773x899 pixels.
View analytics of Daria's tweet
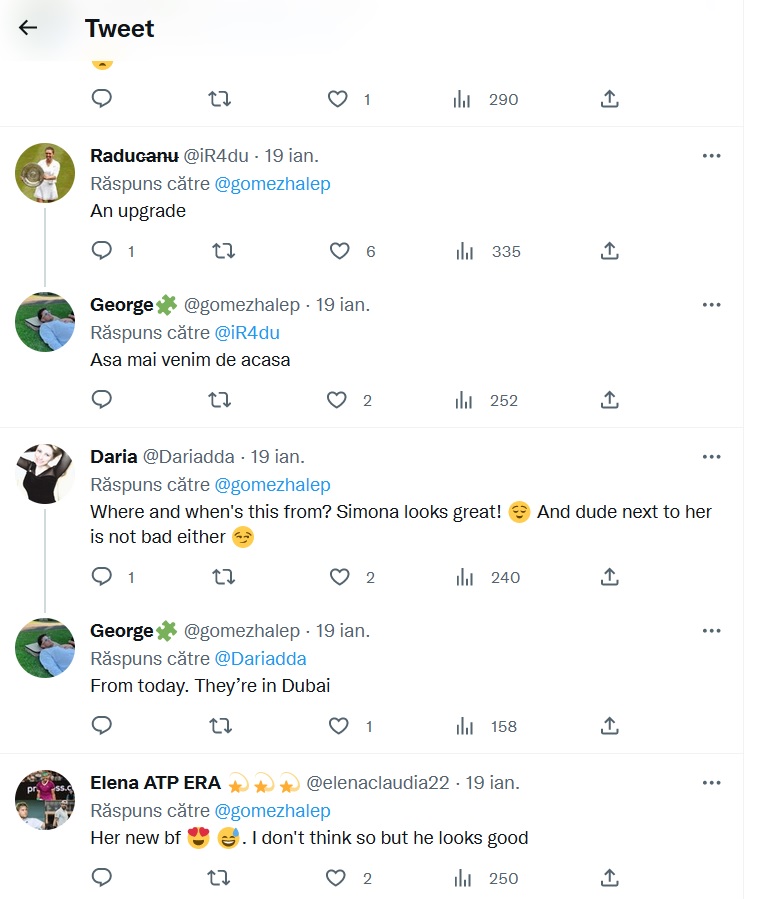pyautogui.click(x=464, y=577)
